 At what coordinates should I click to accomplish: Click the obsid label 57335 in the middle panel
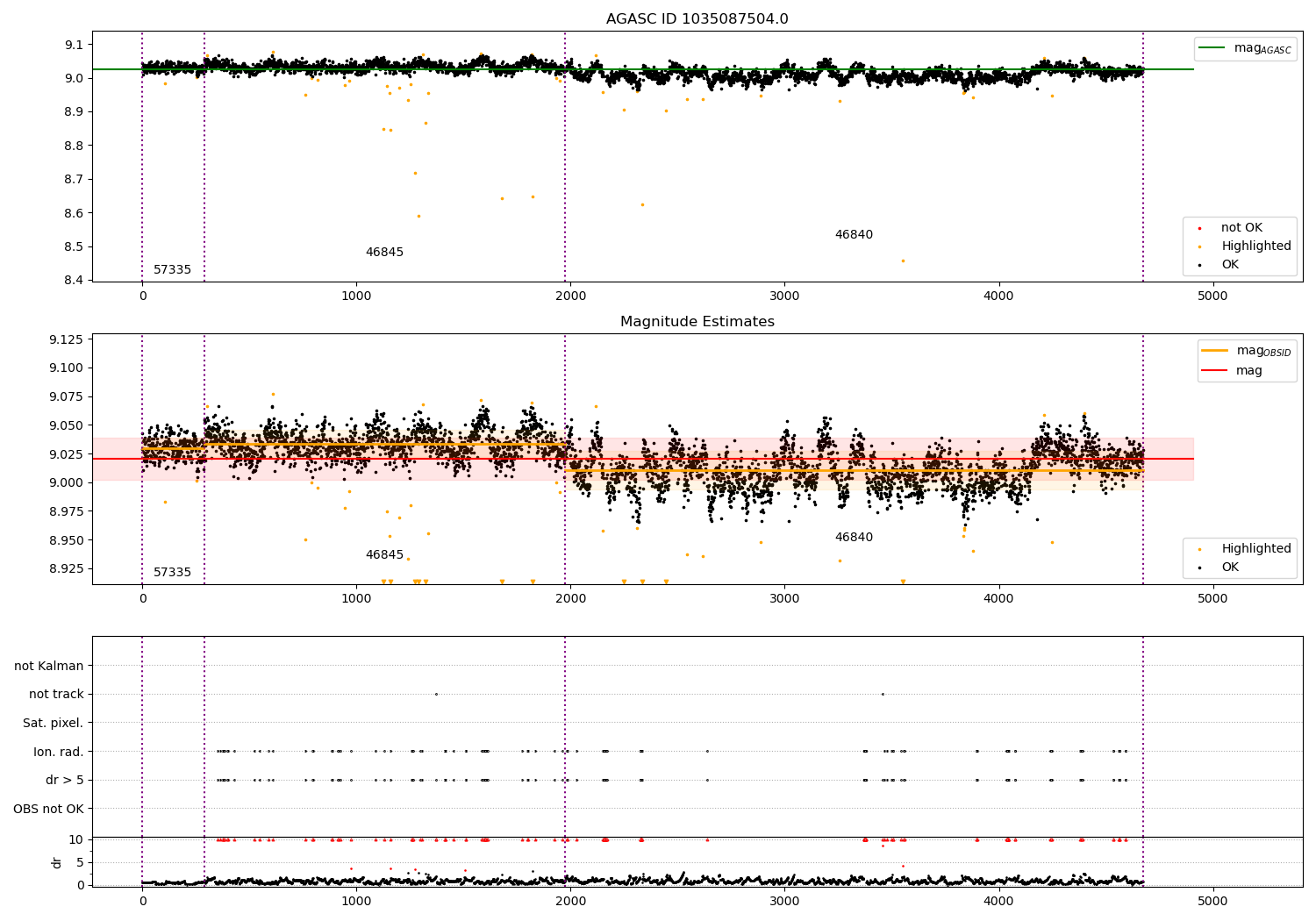tap(172, 573)
